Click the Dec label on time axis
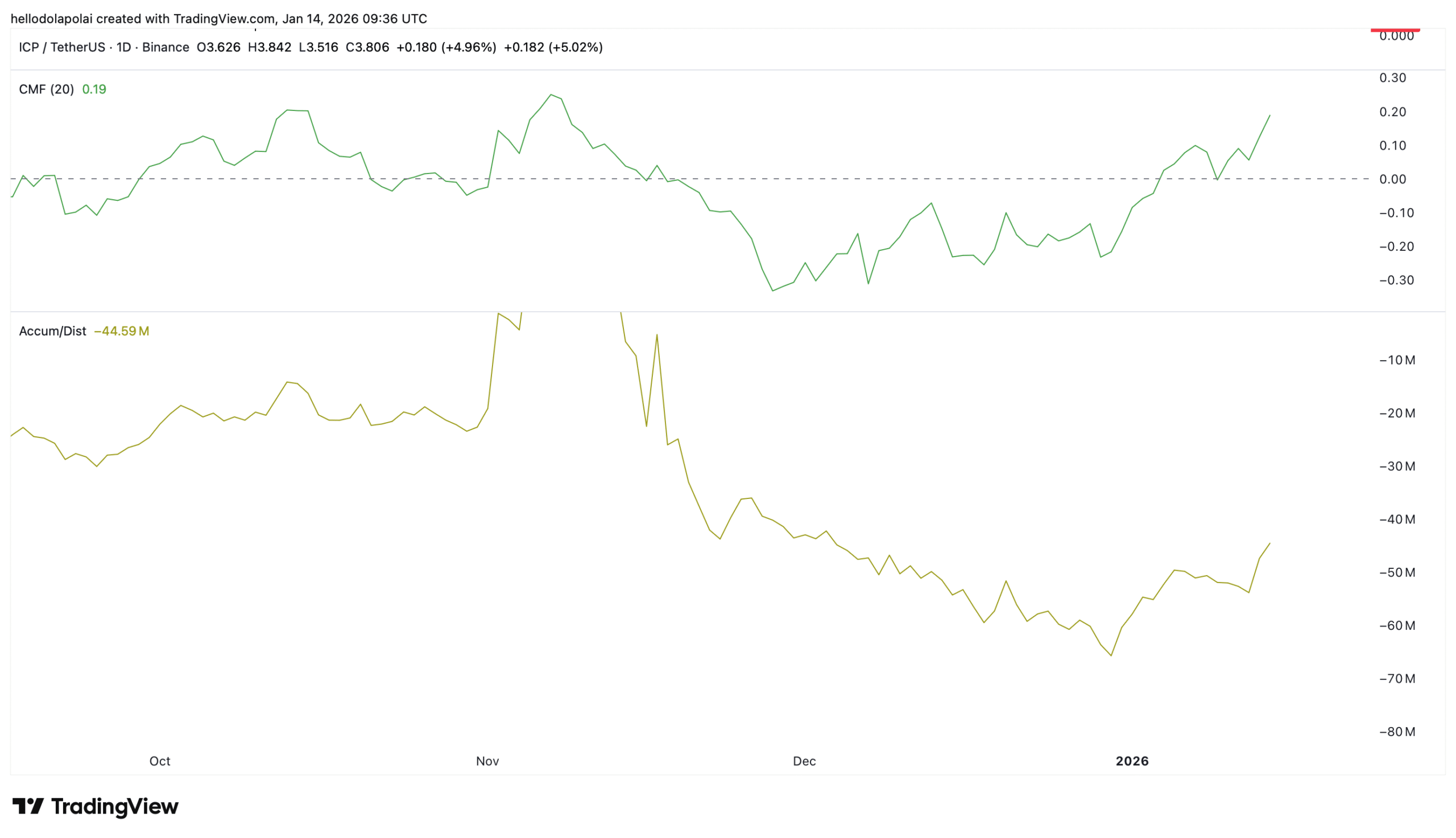 point(804,761)
